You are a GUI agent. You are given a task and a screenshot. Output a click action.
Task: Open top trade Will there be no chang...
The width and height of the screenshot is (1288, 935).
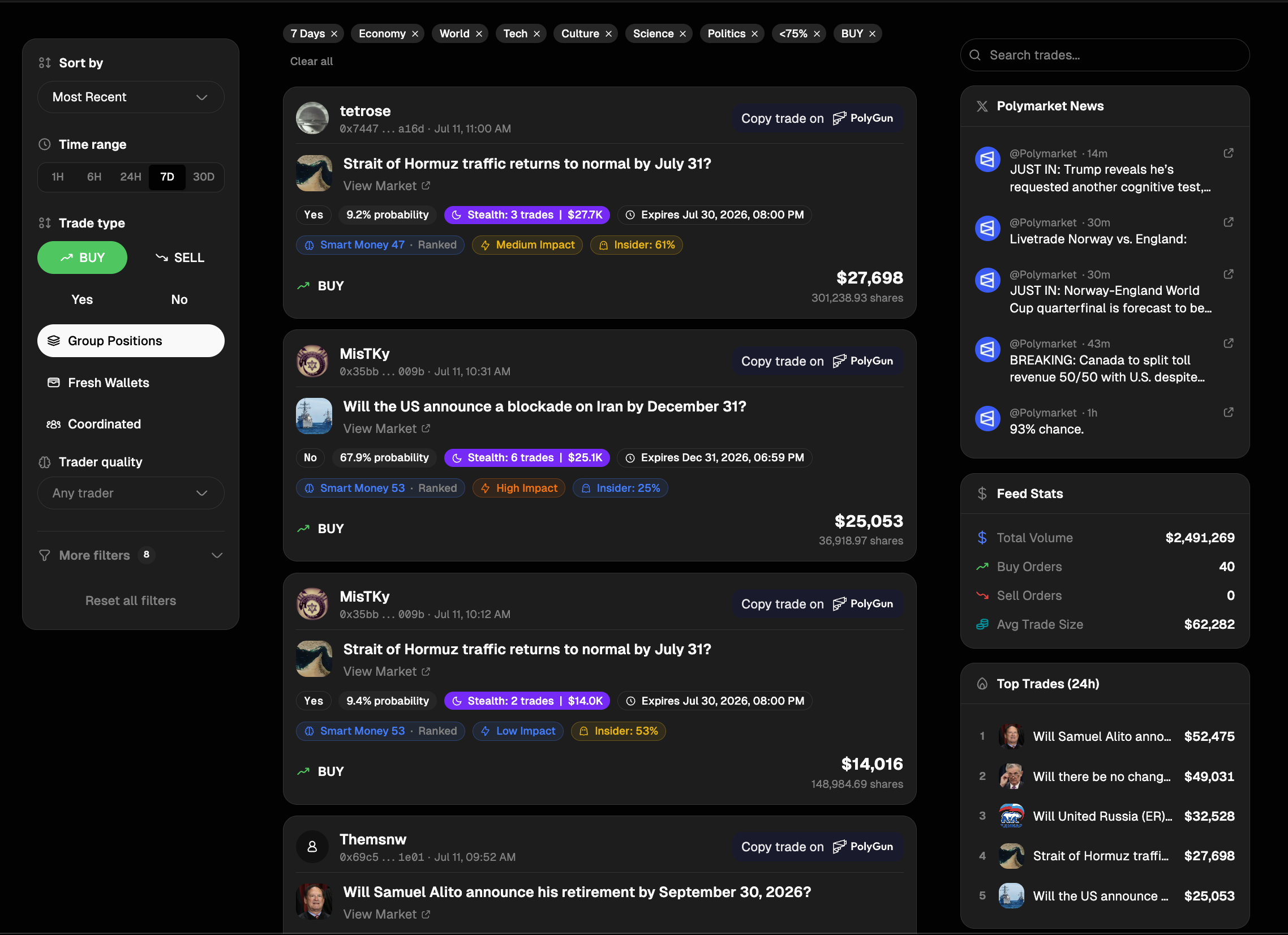click(x=1105, y=777)
